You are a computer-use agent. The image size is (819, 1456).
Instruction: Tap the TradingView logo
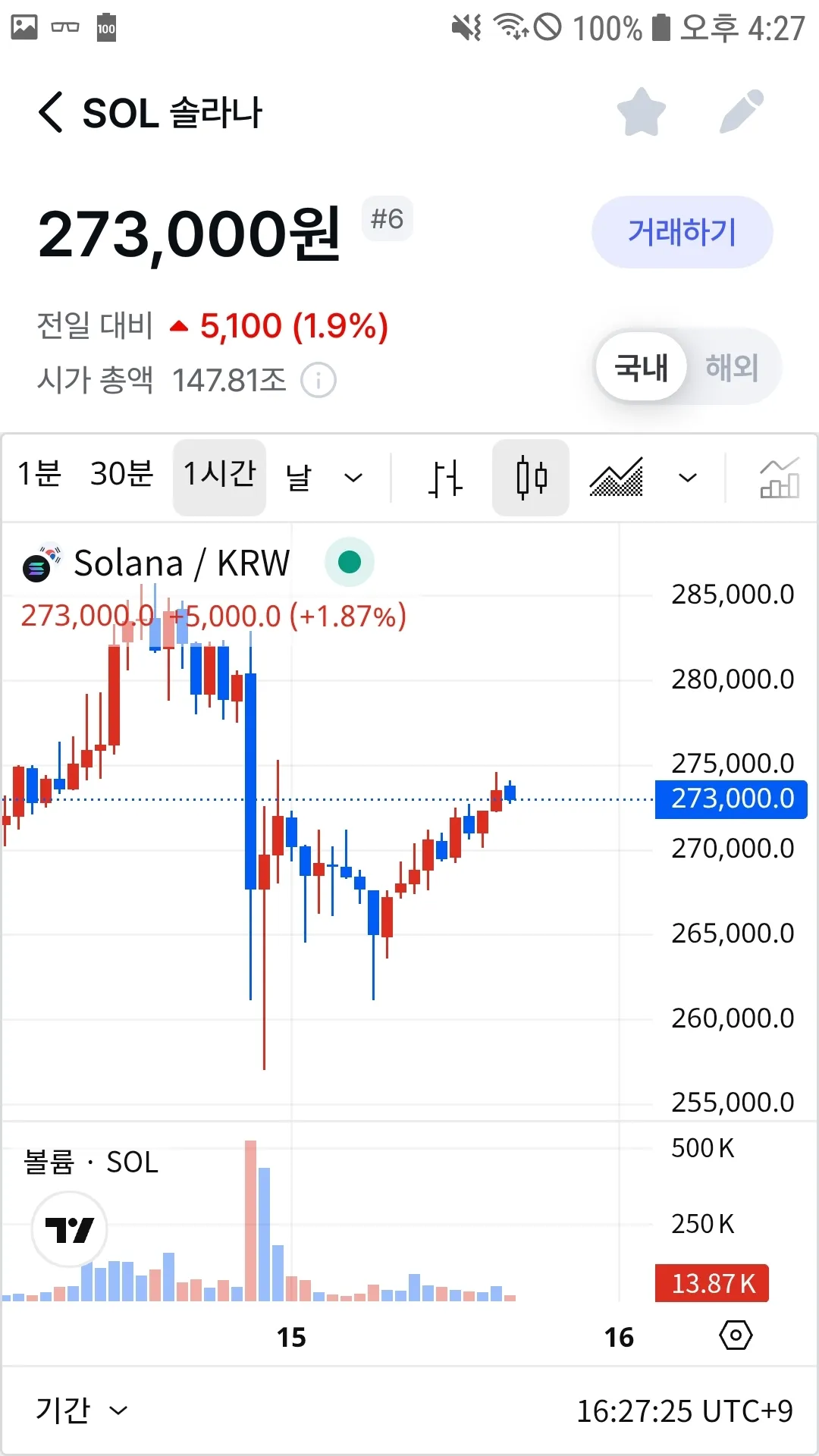[69, 1229]
